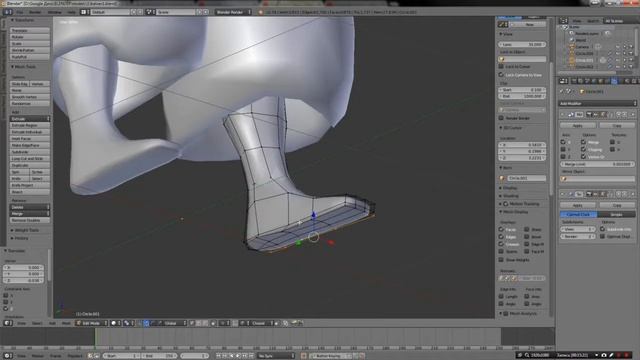Collapse the Mesh Tools panel
The height and width of the screenshot is (360, 640).
13,67
